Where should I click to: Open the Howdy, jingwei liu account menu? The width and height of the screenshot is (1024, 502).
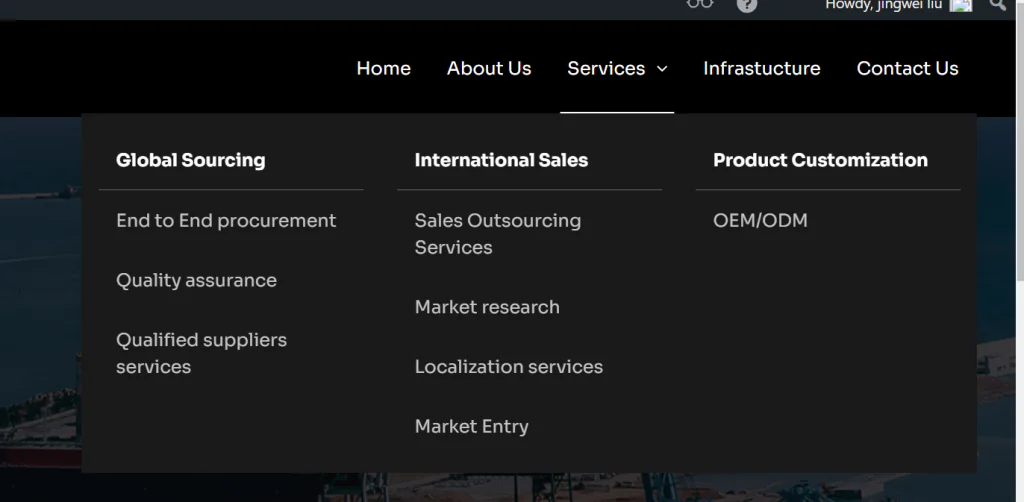click(883, 5)
